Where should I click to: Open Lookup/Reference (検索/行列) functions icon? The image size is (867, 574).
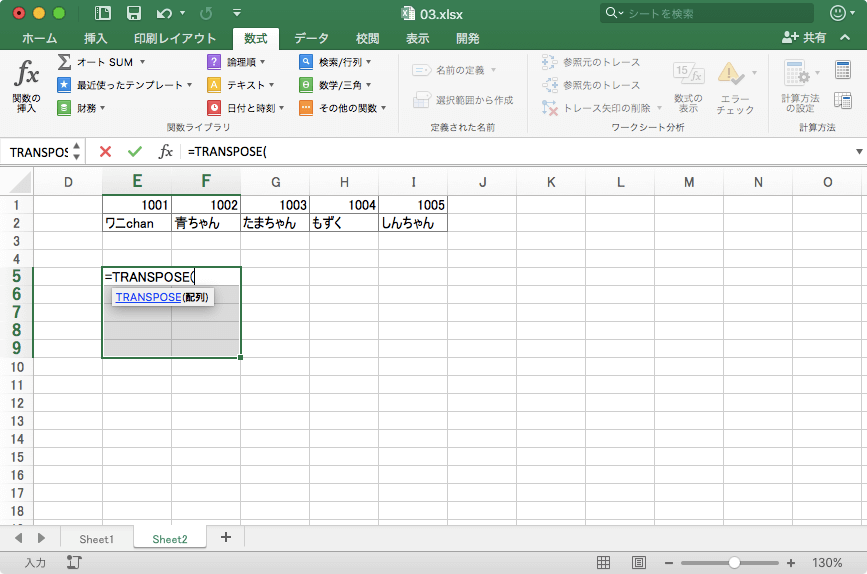coord(306,62)
